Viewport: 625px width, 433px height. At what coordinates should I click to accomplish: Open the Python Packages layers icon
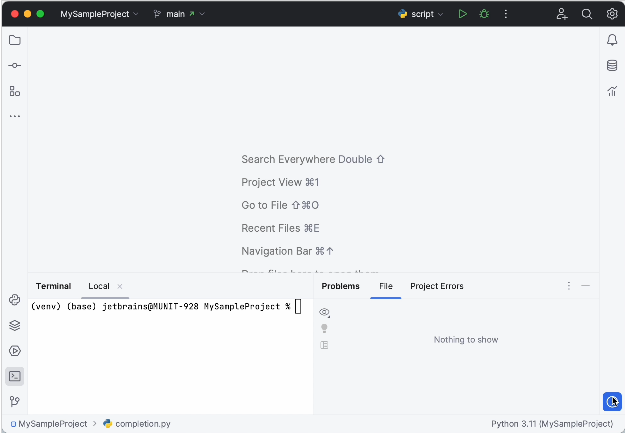coord(15,325)
